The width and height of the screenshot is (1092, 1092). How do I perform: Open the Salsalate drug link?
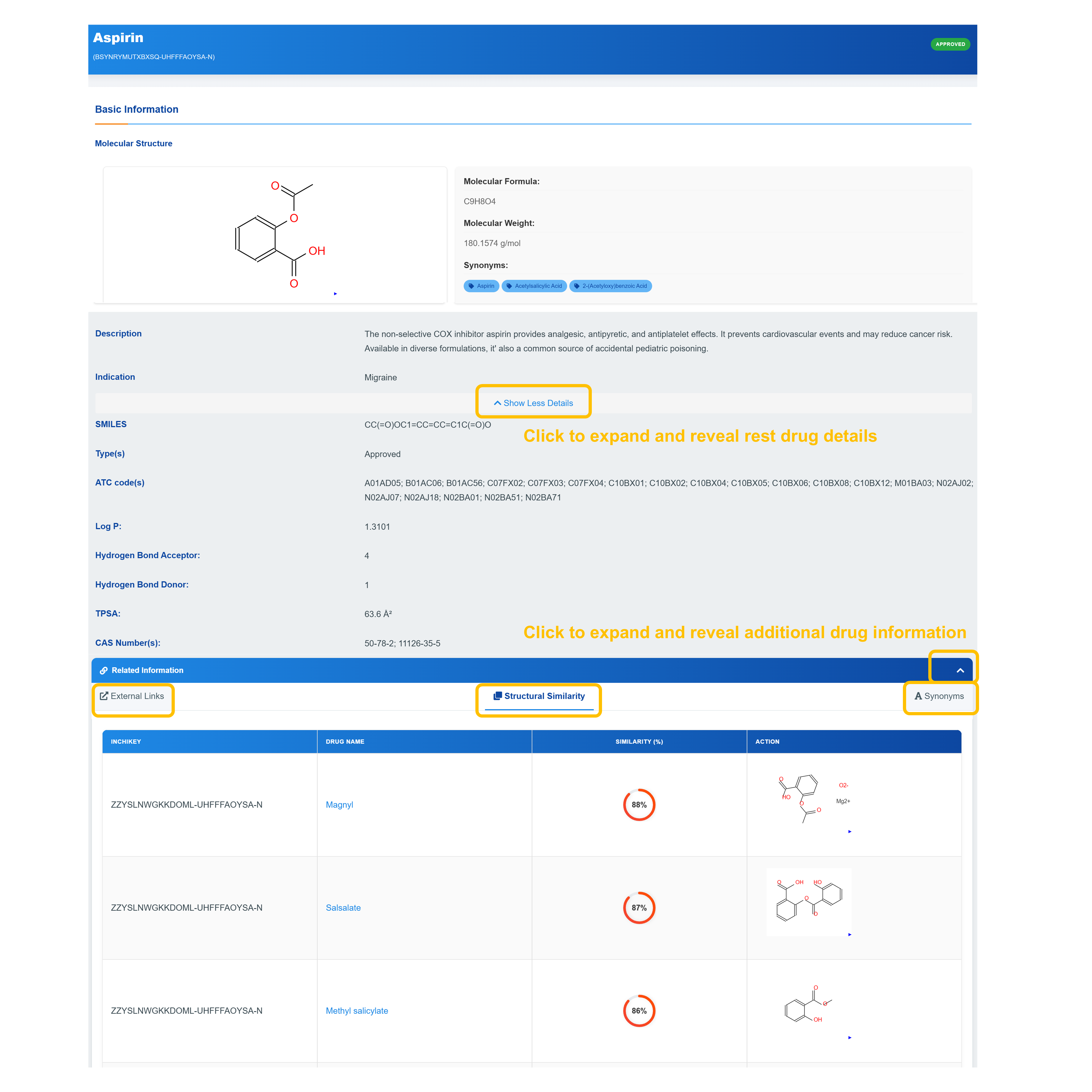pos(343,908)
